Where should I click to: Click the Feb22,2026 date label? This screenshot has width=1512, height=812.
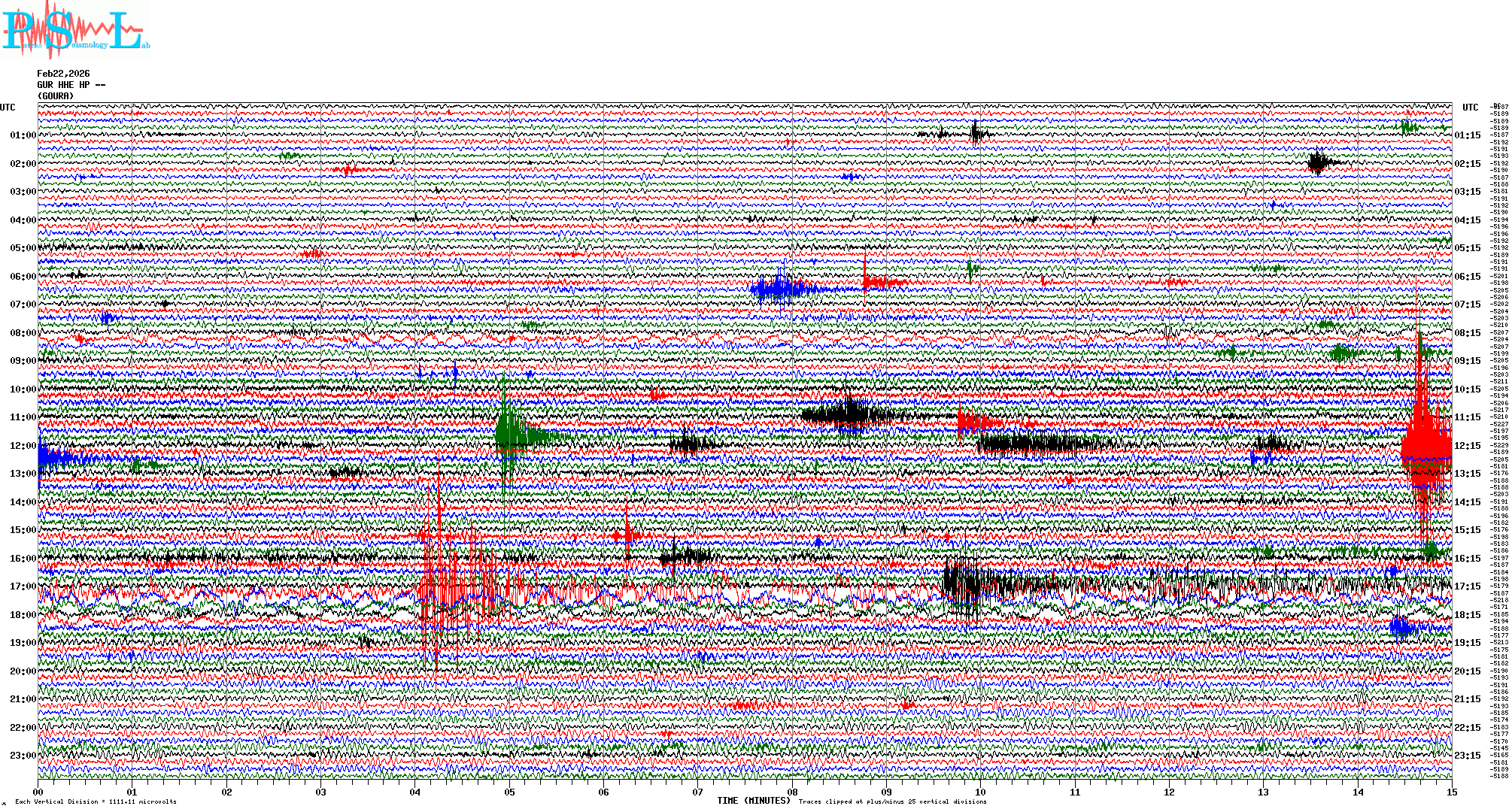(x=63, y=74)
